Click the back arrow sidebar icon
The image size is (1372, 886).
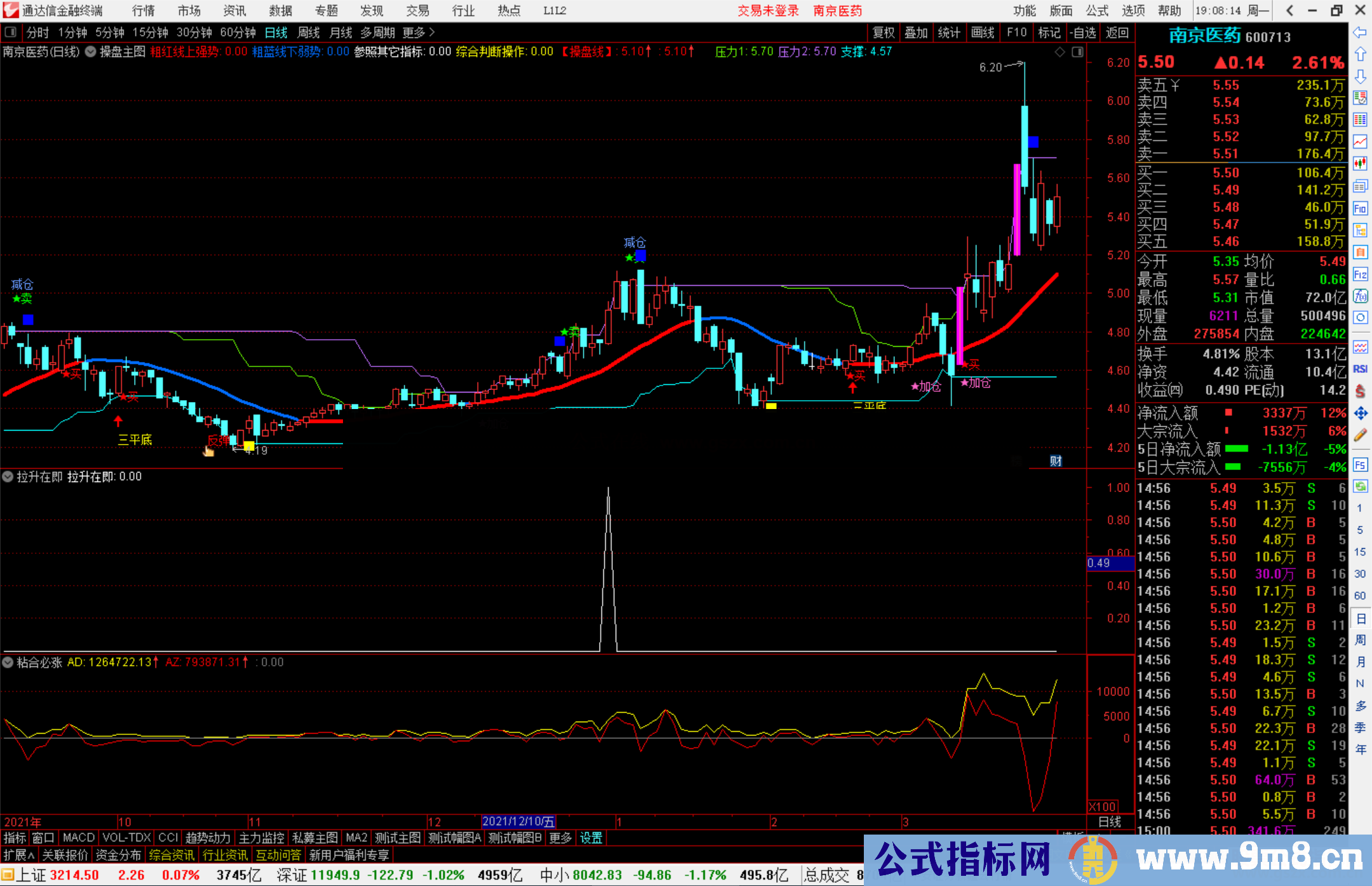[1360, 32]
